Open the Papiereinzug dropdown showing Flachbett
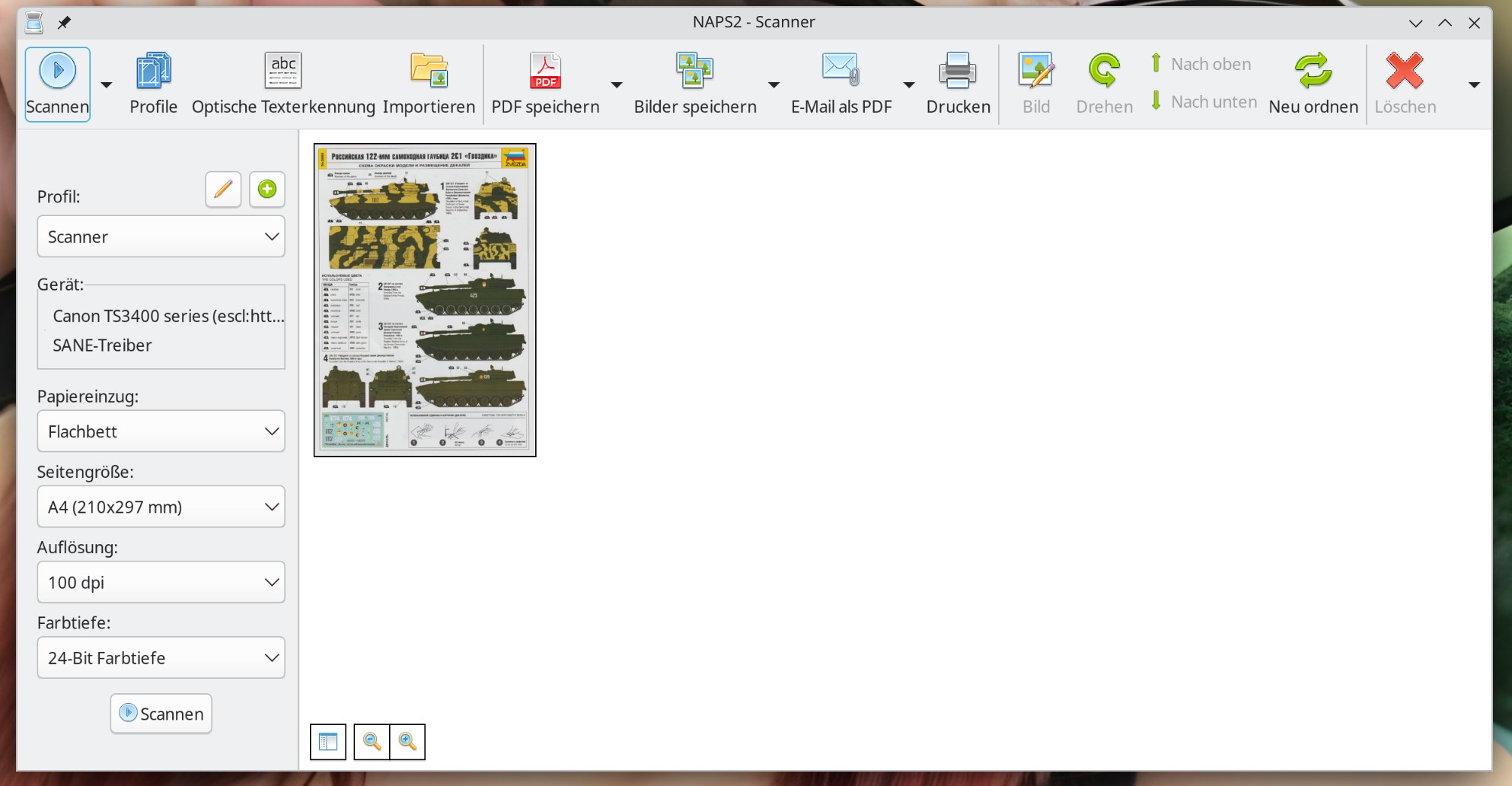1512x786 pixels. pyautogui.click(x=161, y=431)
